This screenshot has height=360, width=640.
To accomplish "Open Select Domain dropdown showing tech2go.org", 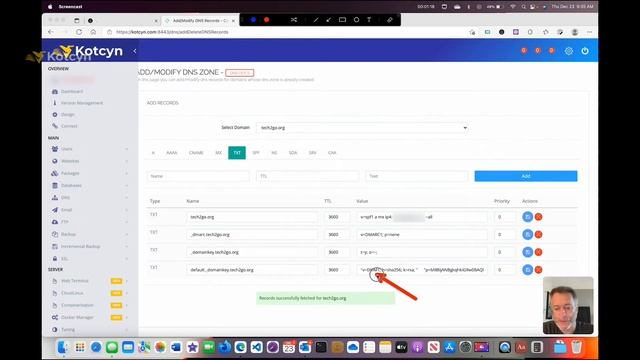I will click(362, 128).
